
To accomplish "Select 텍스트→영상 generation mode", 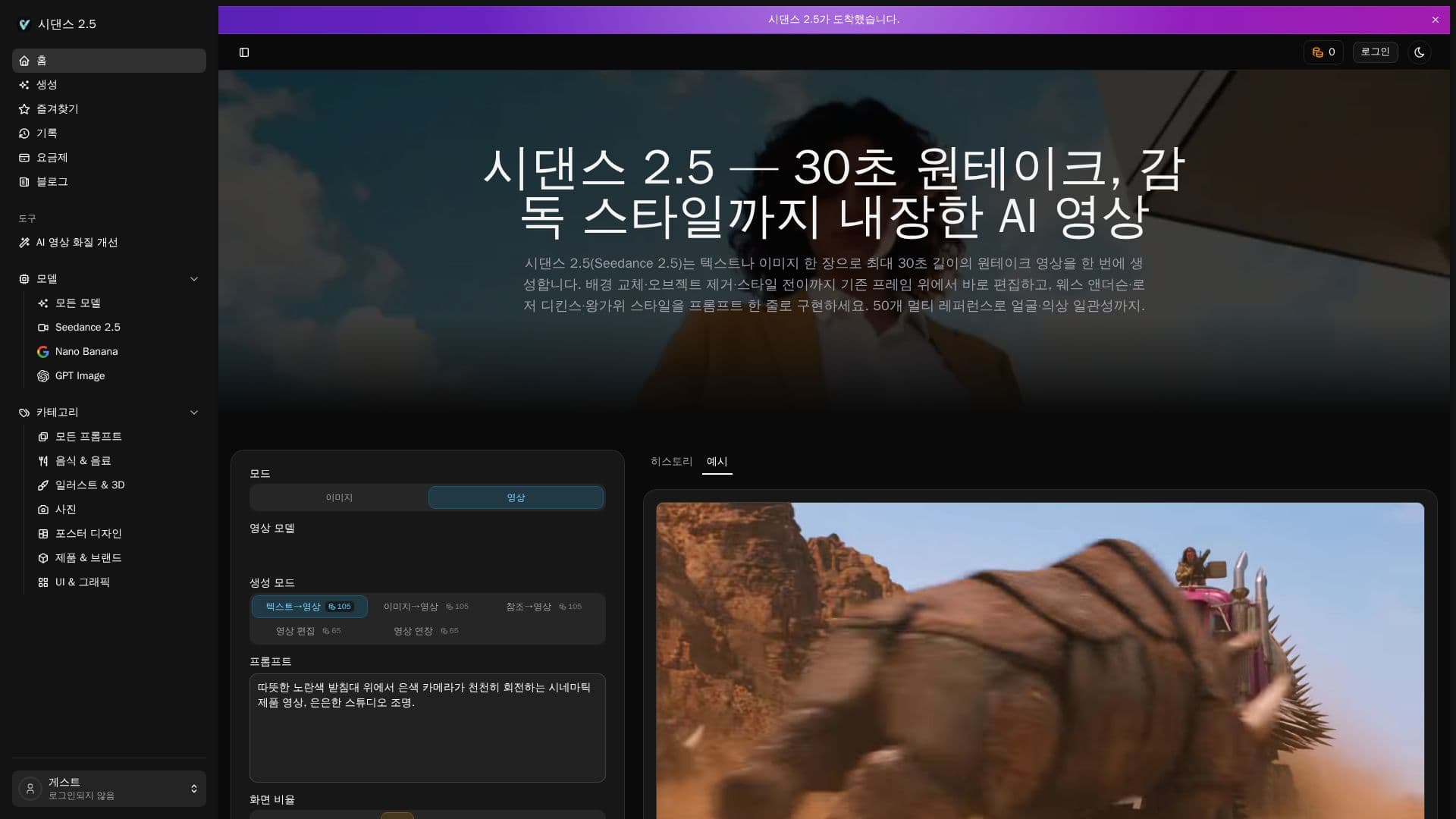I will point(309,607).
